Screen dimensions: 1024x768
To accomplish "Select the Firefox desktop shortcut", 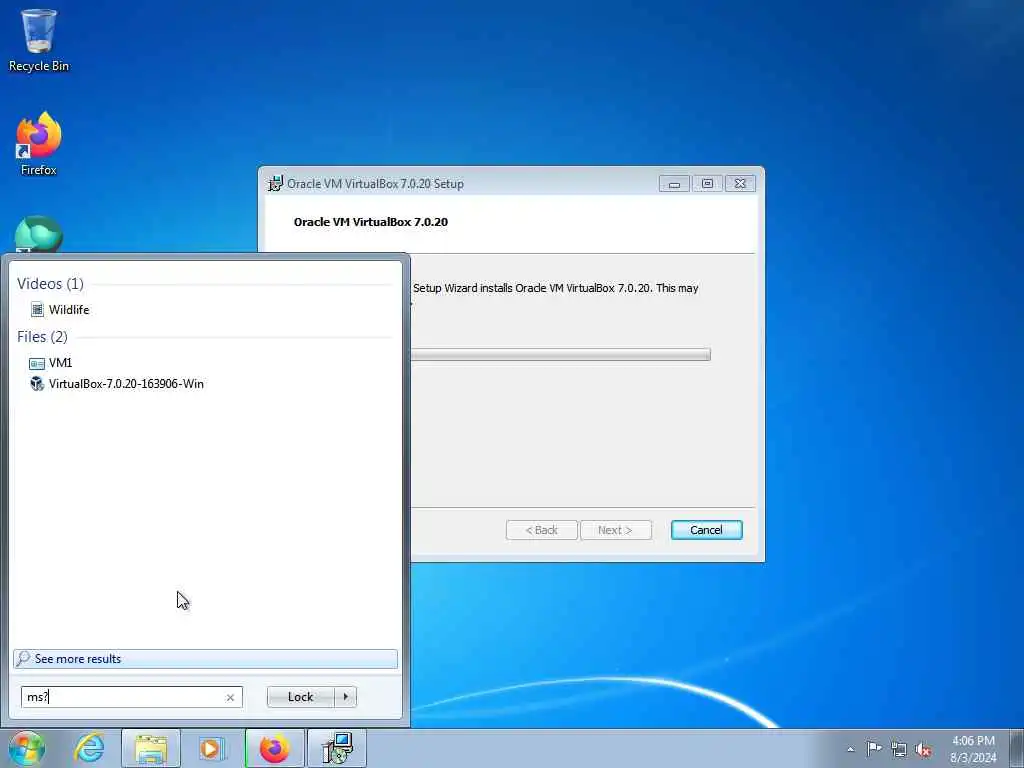I will [39, 144].
